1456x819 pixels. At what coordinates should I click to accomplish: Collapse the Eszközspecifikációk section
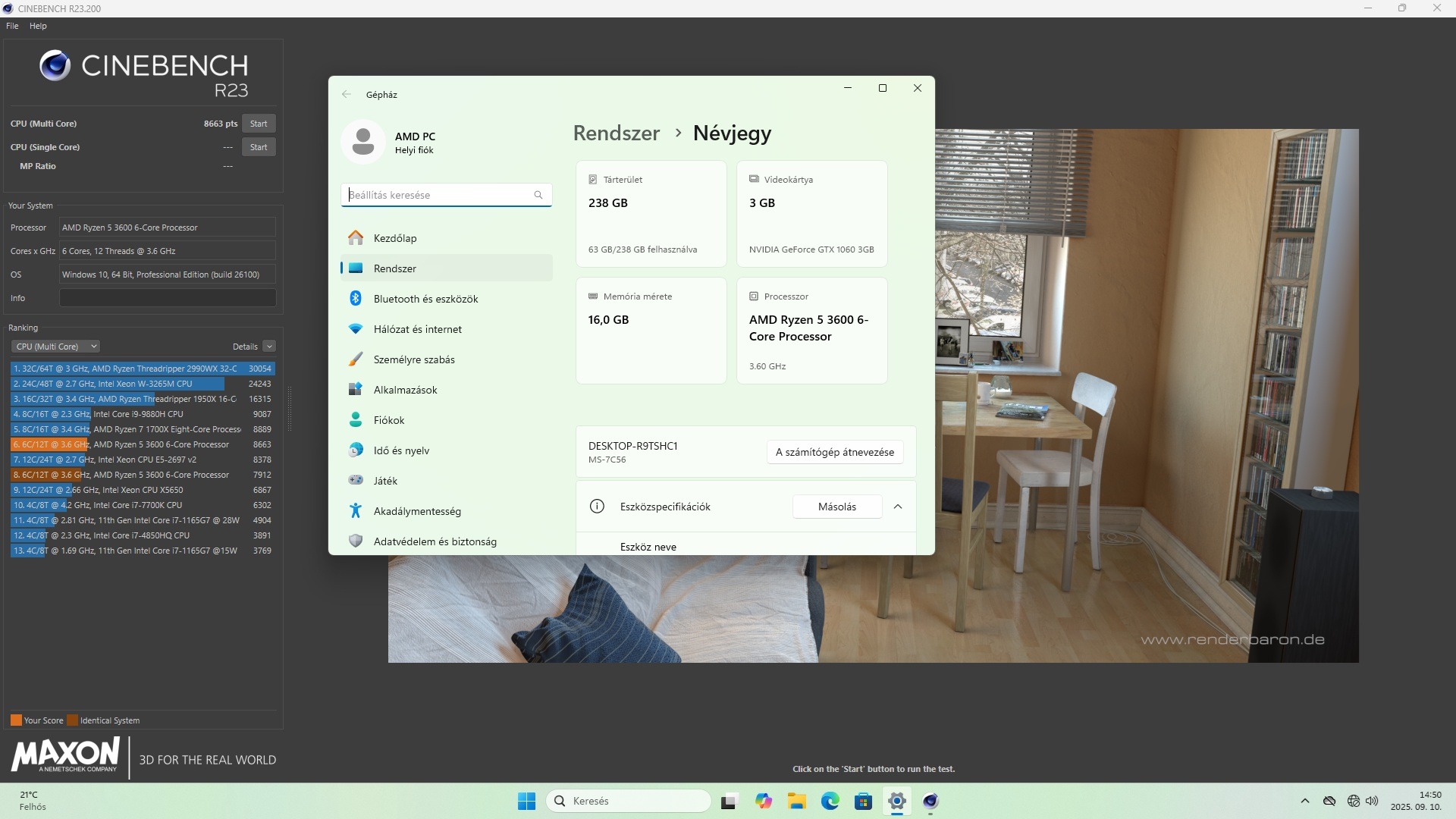point(898,507)
